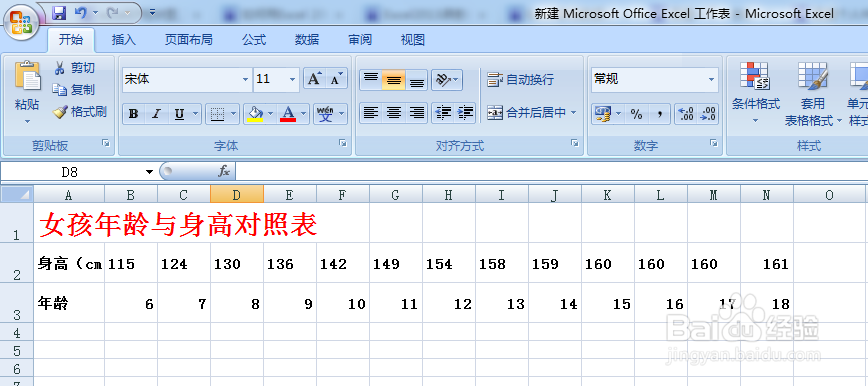Toggle middle vertical alignment

[394, 80]
